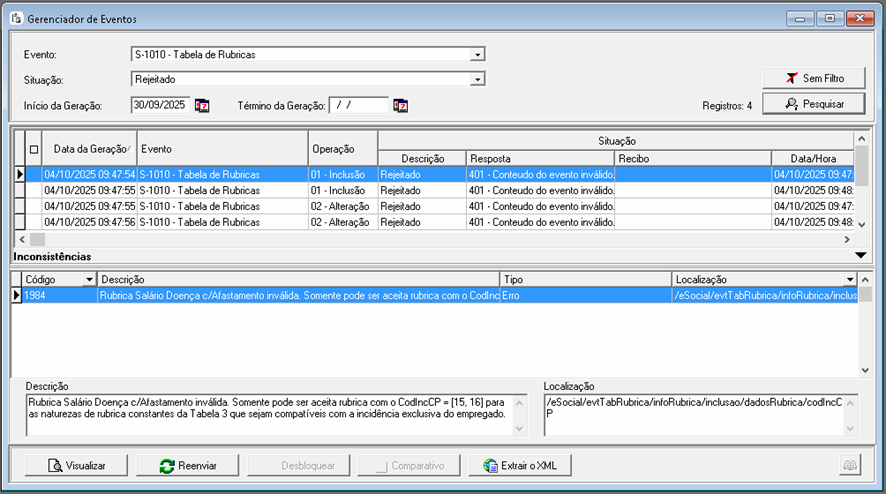Click the Operação column header
Screen dimensions: 886x494
click(343, 149)
